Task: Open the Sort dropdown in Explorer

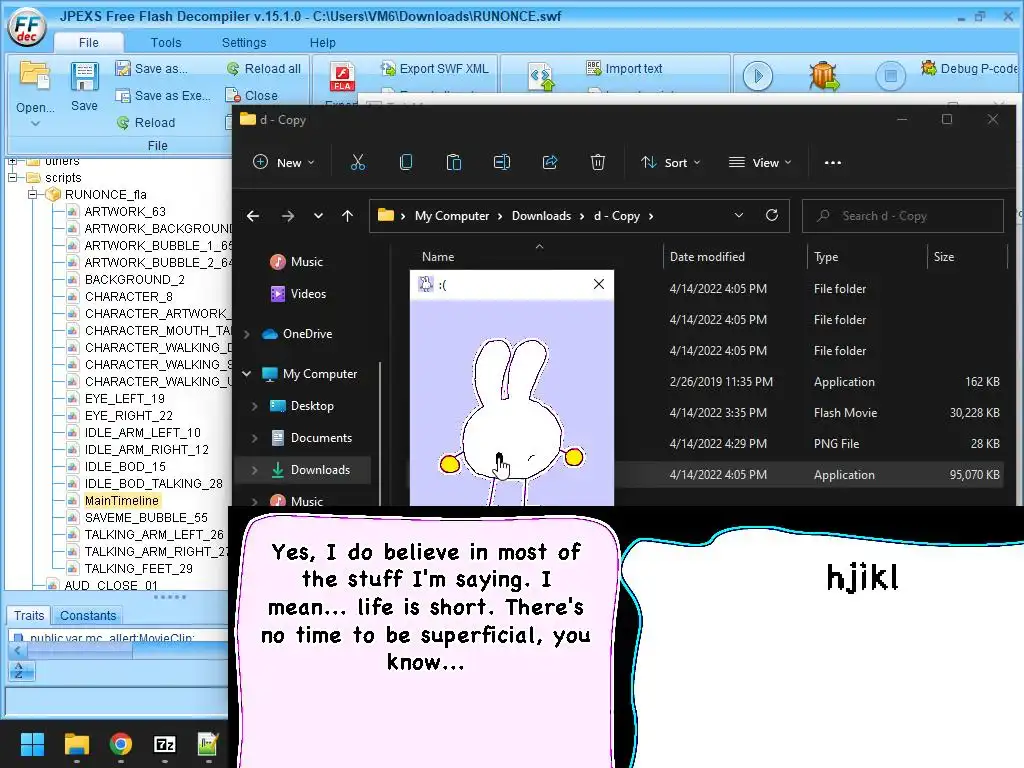Action: click(x=670, y=163)
